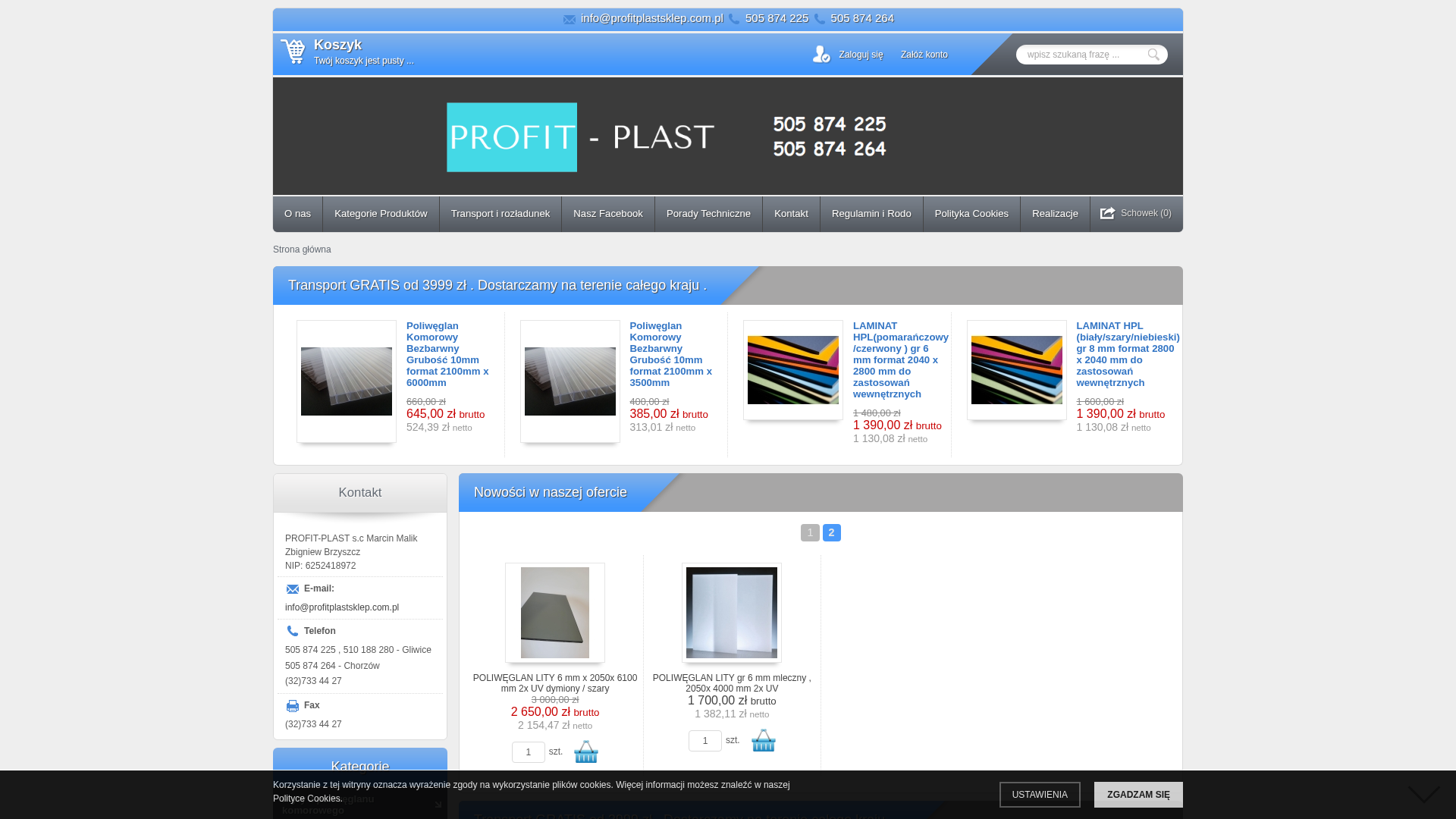This screenshot has width=1456, height=819.
Task: Focus the search phrase input field
Action: tap(1083, 55)
